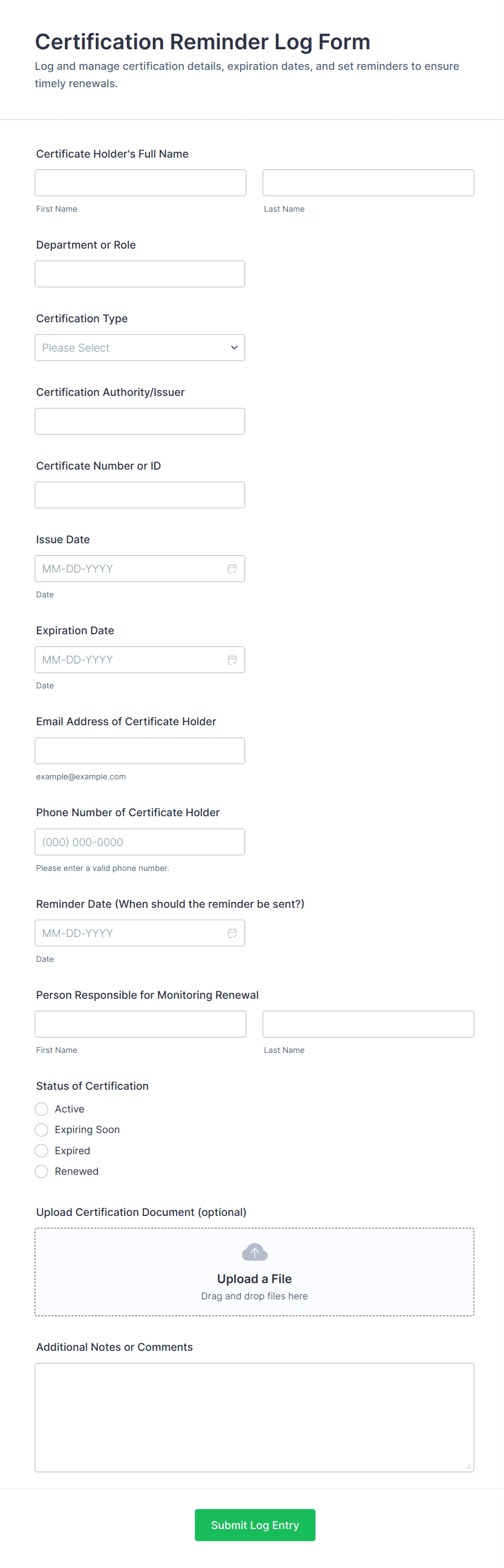
Task: Focus the Phone Number input field
Action: pos(139,842)
